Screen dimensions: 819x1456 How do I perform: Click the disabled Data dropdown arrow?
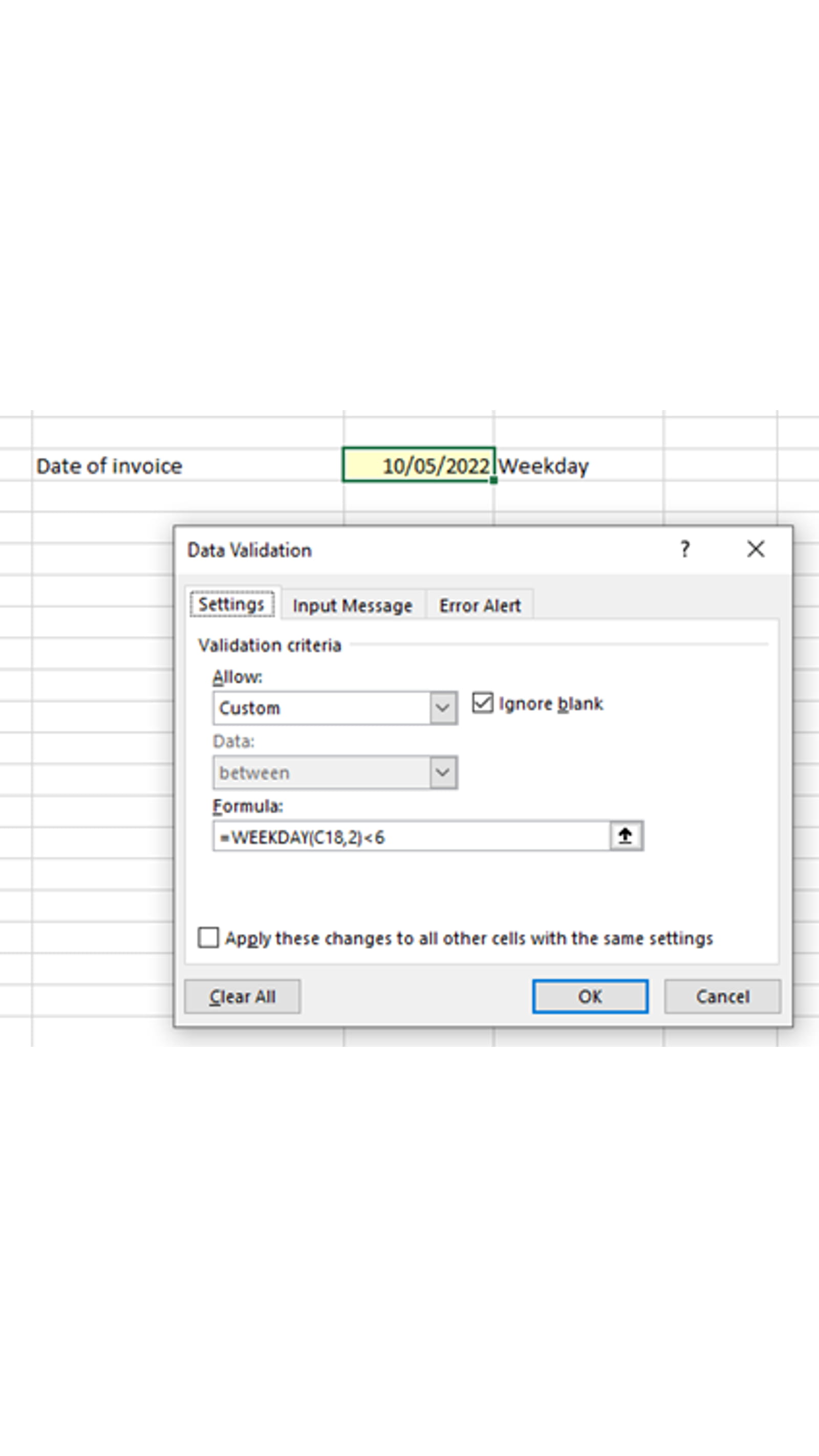pyautogui.click(x=443, y=772)
